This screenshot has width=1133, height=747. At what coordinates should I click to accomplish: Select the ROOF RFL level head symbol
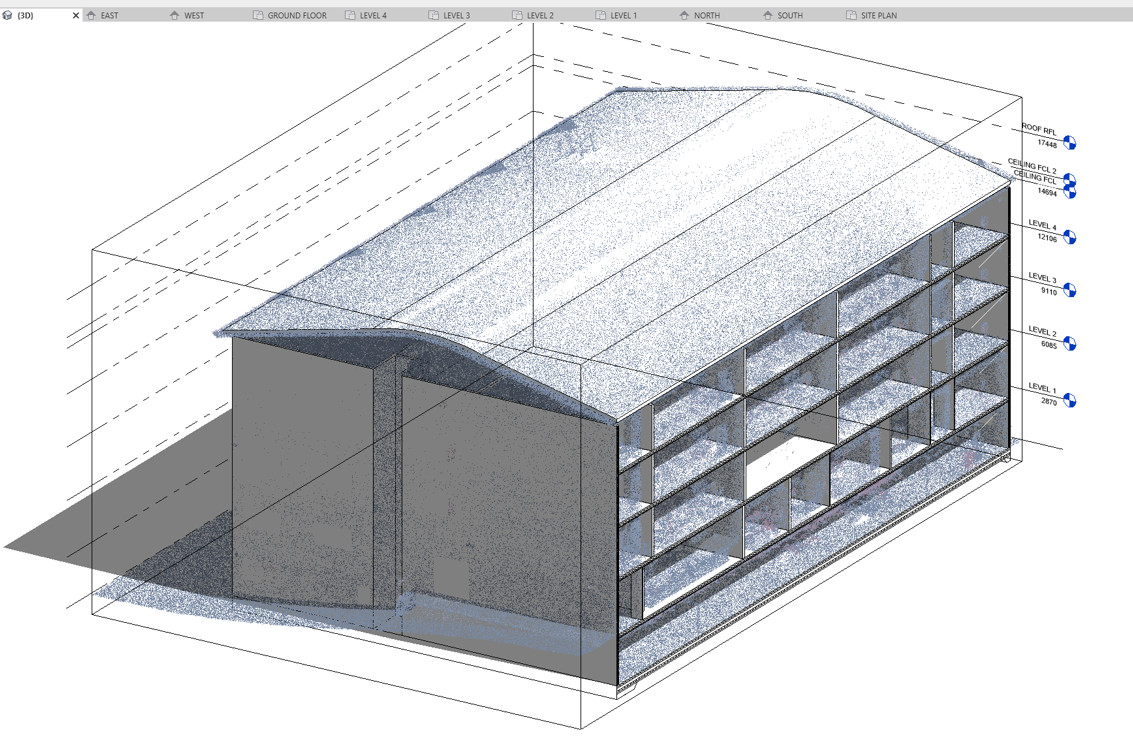(1068, 141)
